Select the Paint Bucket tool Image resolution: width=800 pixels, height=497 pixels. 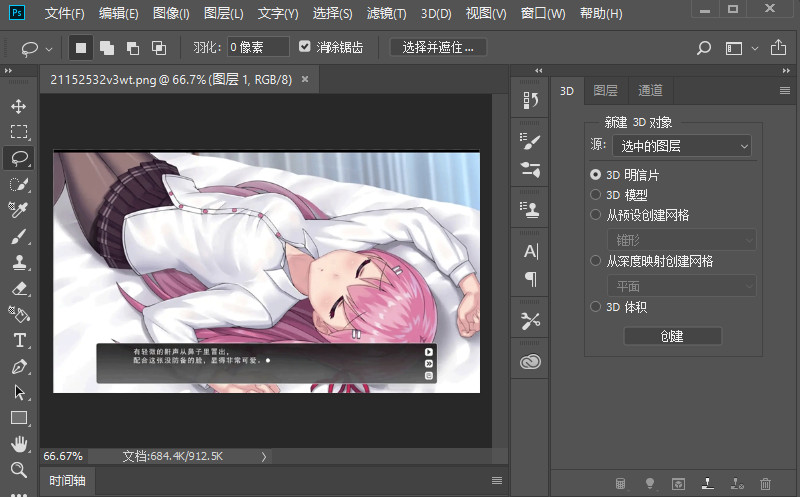(19, 314)
